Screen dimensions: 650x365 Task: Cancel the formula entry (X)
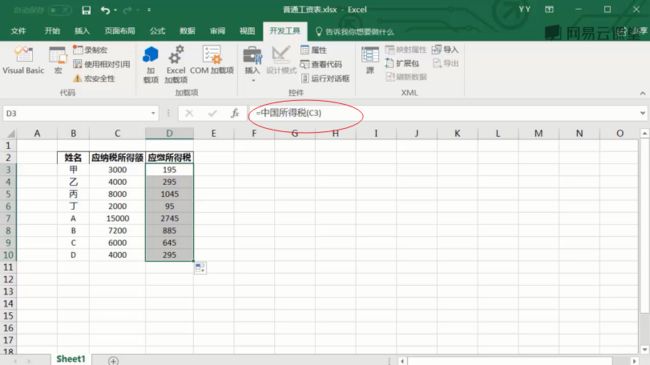point(189,113)
